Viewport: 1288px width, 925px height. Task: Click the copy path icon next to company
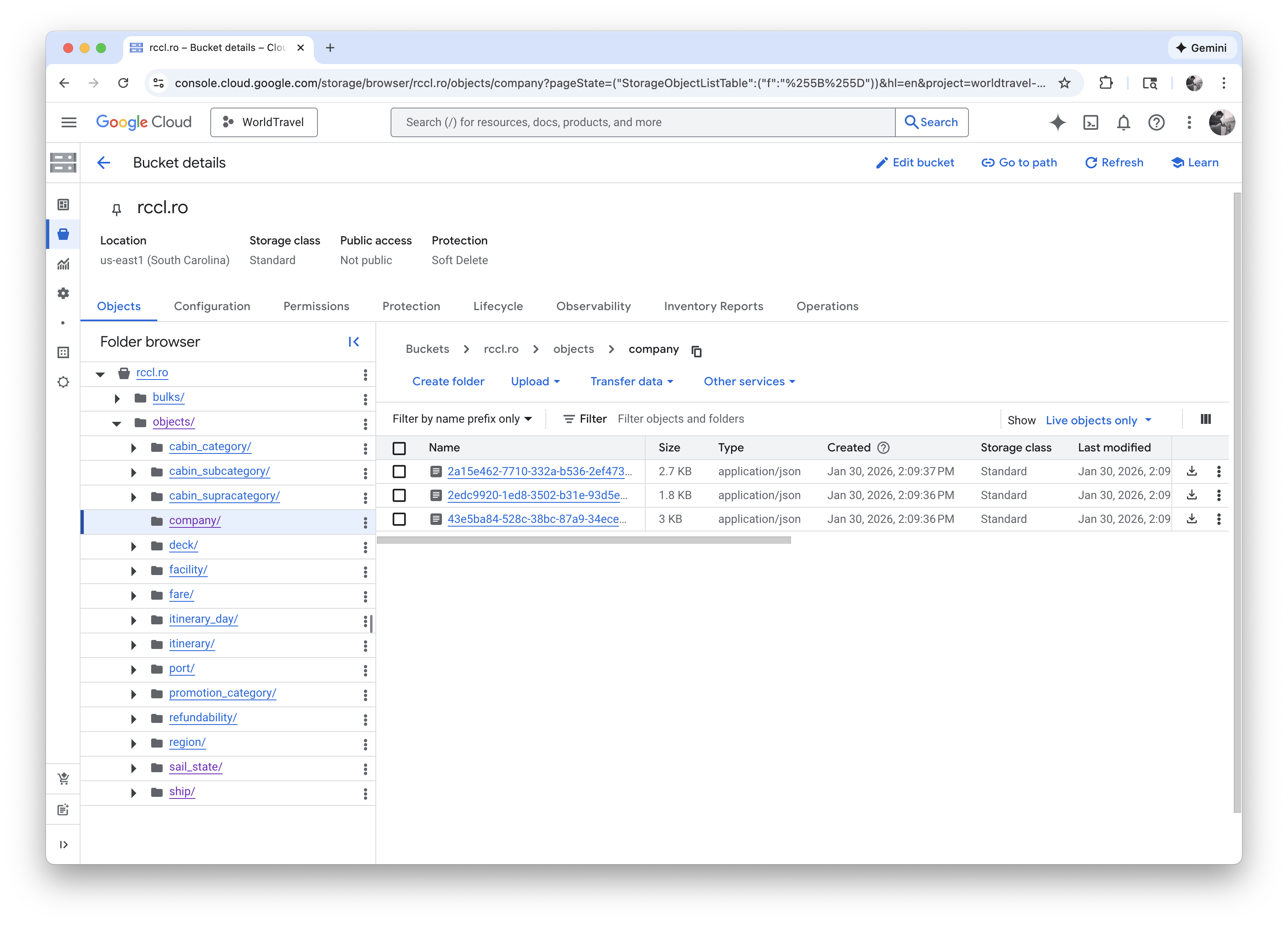[x=696, y=351]
